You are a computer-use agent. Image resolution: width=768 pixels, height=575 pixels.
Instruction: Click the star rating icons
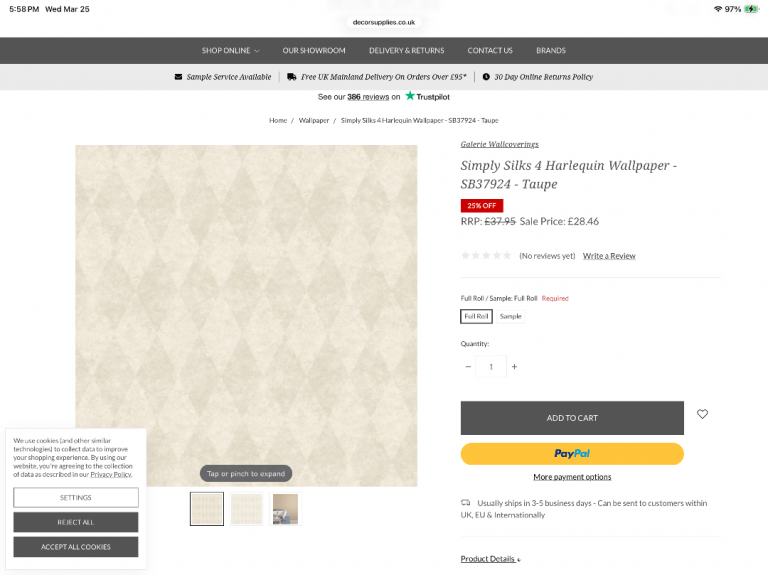tap(486, 256)
